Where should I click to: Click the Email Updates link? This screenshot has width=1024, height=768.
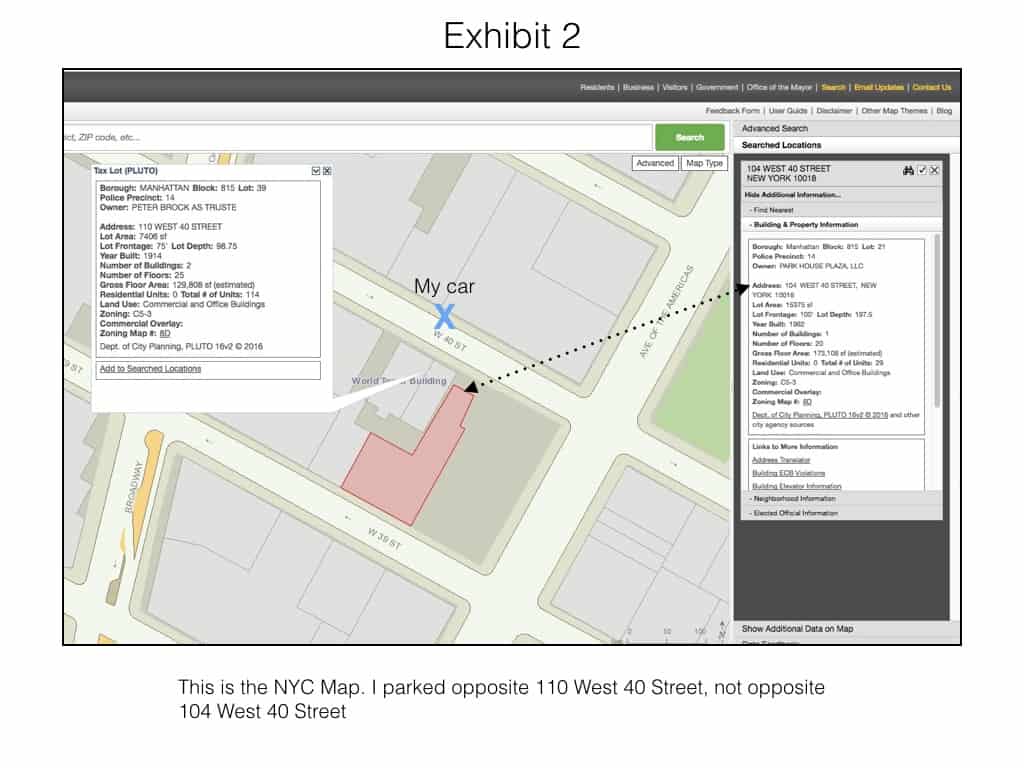click(879, 88)
